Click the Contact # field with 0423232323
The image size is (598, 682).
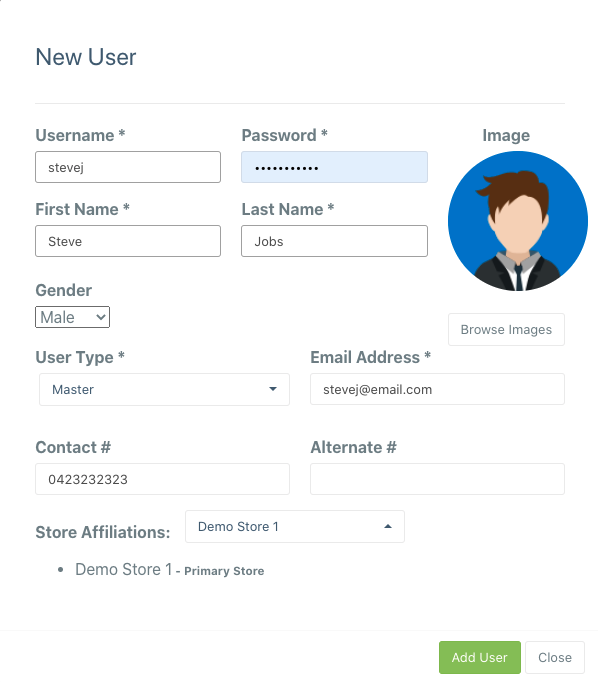(162, 479)
